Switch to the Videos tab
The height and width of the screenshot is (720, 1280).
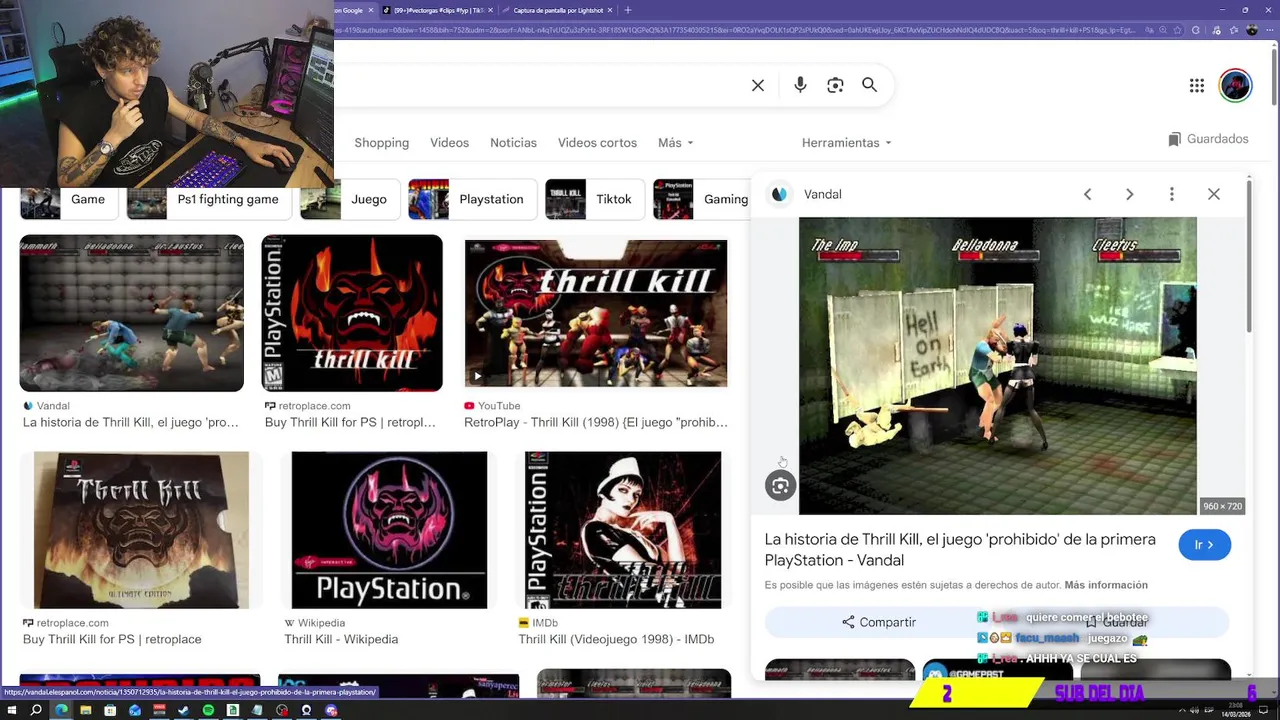(x=450, y=143)
